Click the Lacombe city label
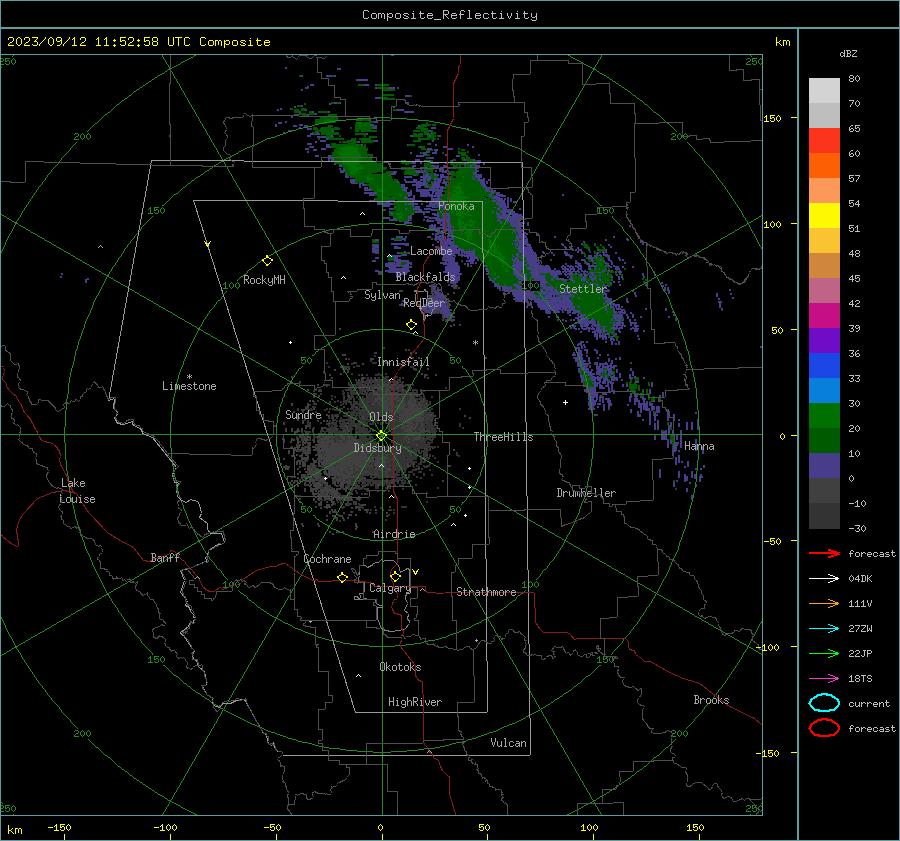The image size is (900, 841). coord(431,251)
